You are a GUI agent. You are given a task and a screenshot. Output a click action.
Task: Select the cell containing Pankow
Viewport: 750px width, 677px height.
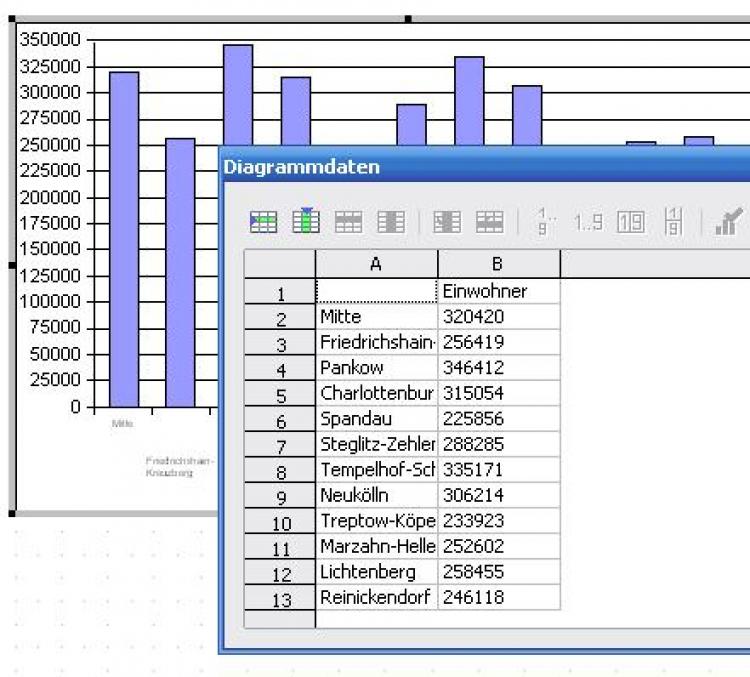[376, 368]
